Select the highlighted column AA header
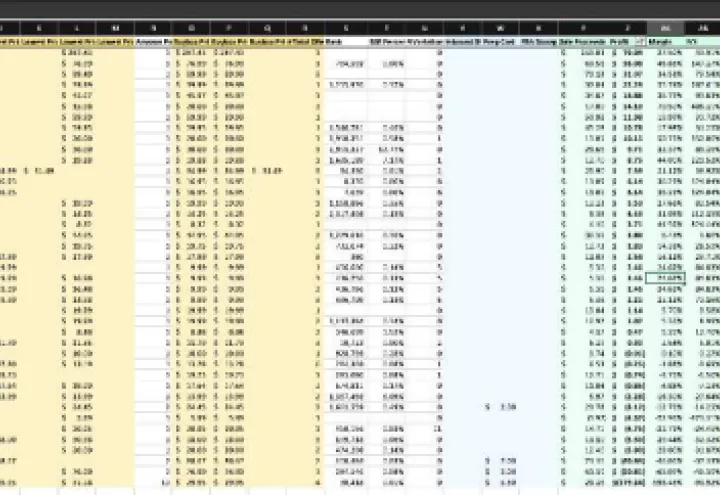The image size is (720, 495). [x=665, y=28]
